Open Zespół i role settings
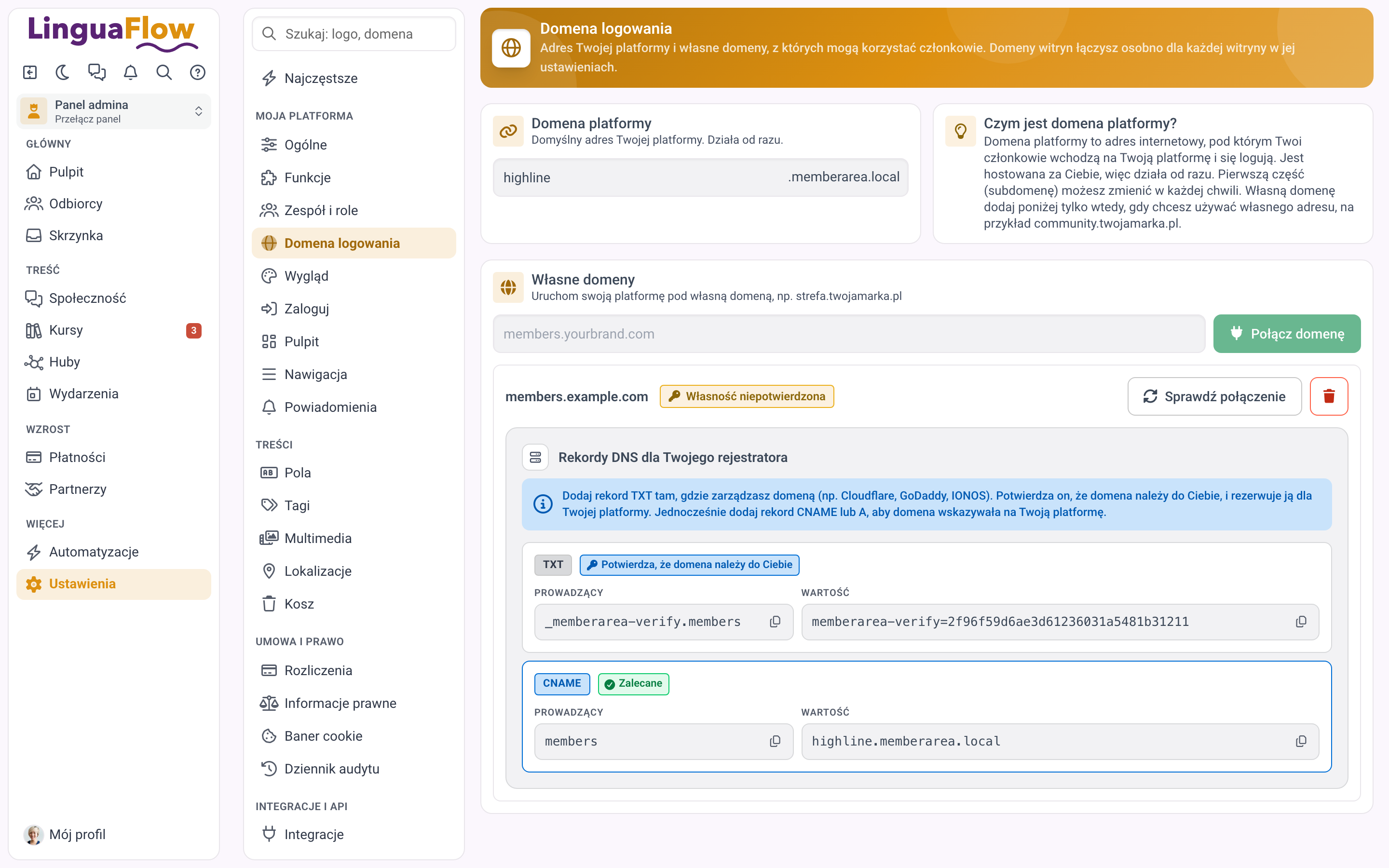 354,210
